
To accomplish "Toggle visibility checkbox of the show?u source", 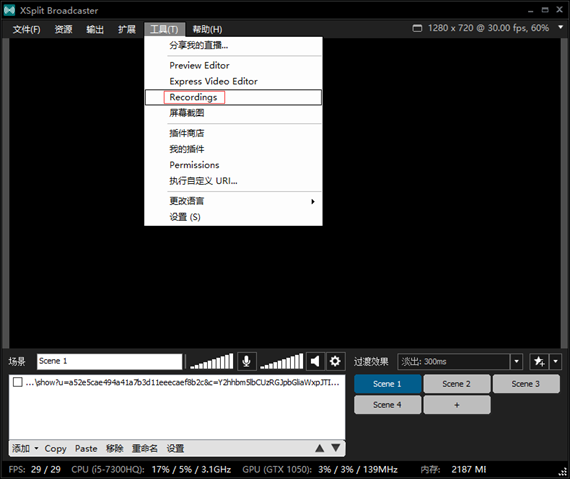I will pyautogui.click(x=17, y=382).
